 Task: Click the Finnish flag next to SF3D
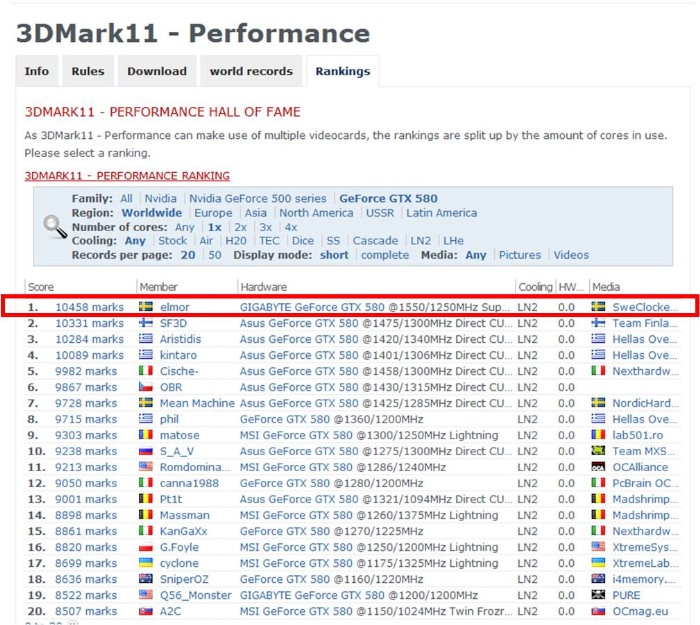pos(146,323)
